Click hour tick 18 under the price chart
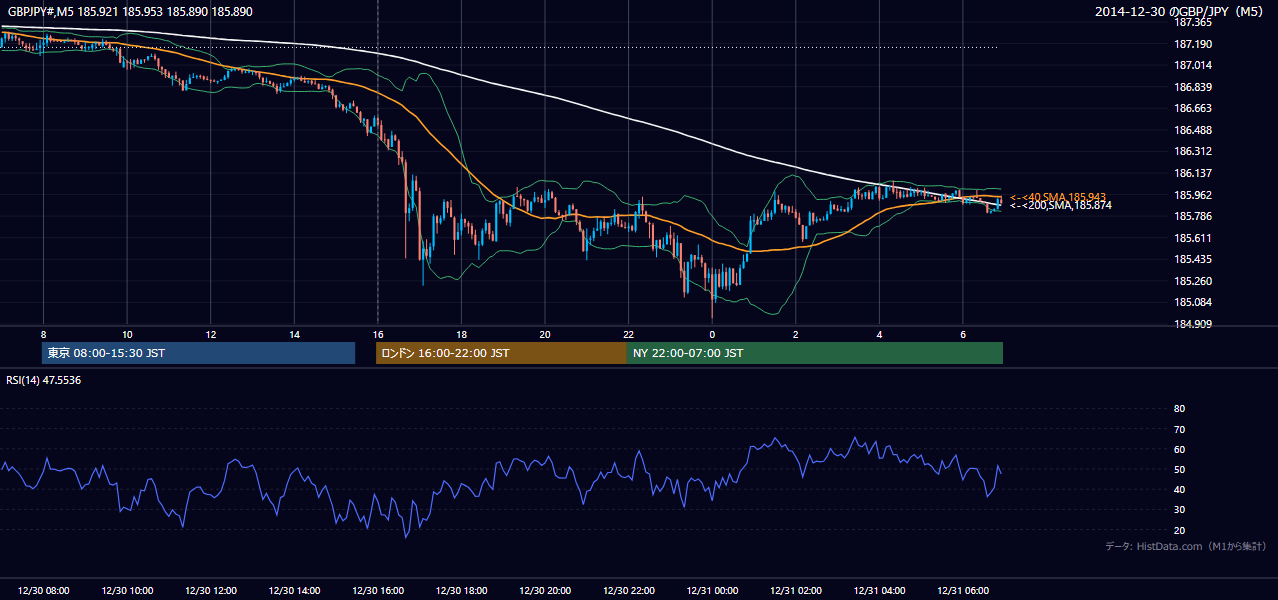The width and height of the screenshot is (1278, 600). [461, 334]
